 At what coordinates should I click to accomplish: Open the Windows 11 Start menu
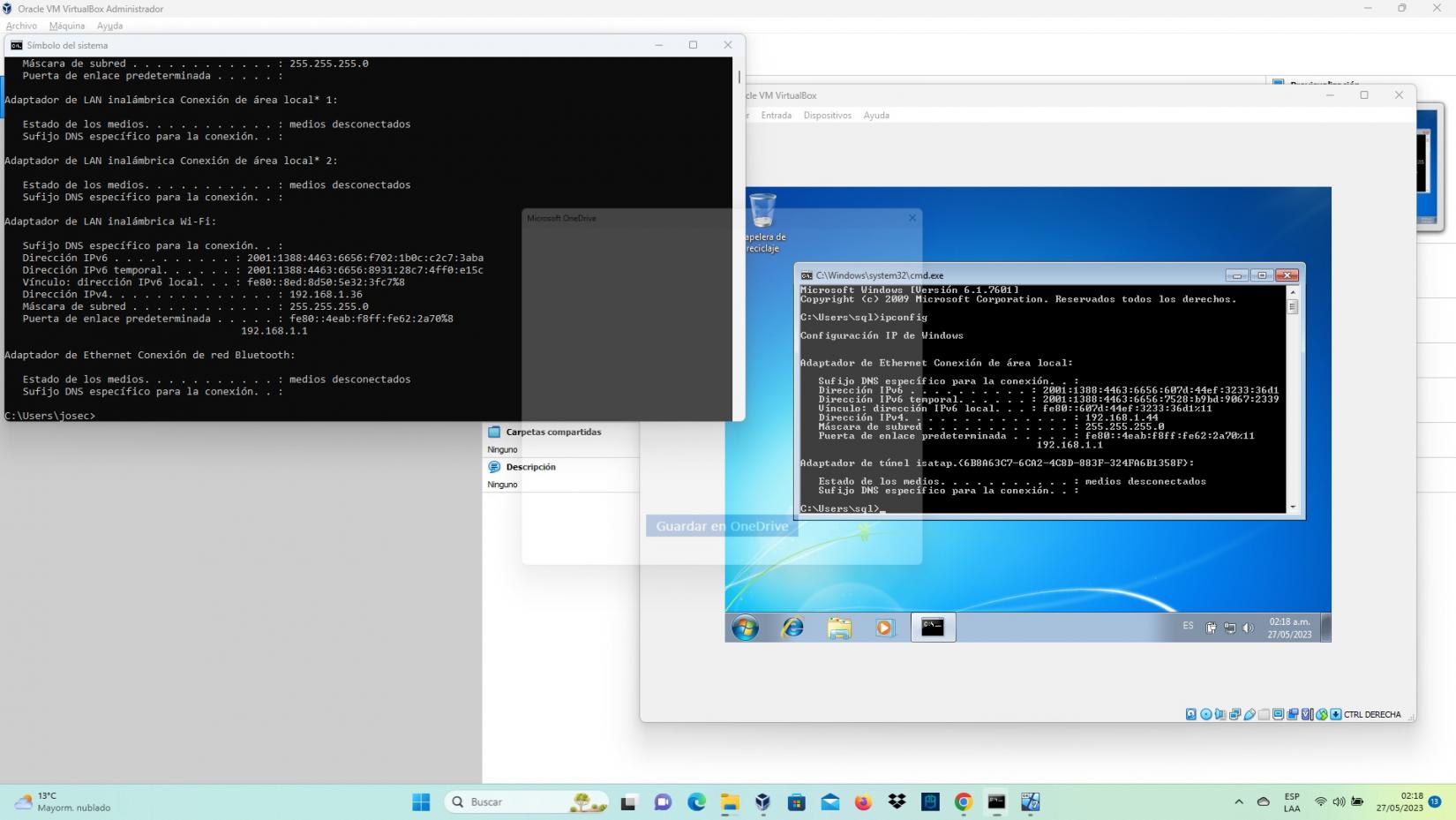click(x=421, y=801)
